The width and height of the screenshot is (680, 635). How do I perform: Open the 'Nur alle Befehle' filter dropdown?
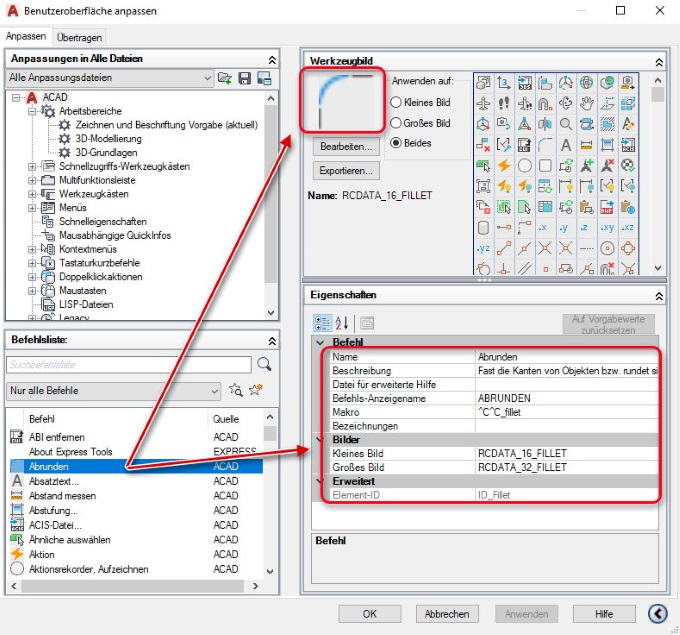click(214, 390)
